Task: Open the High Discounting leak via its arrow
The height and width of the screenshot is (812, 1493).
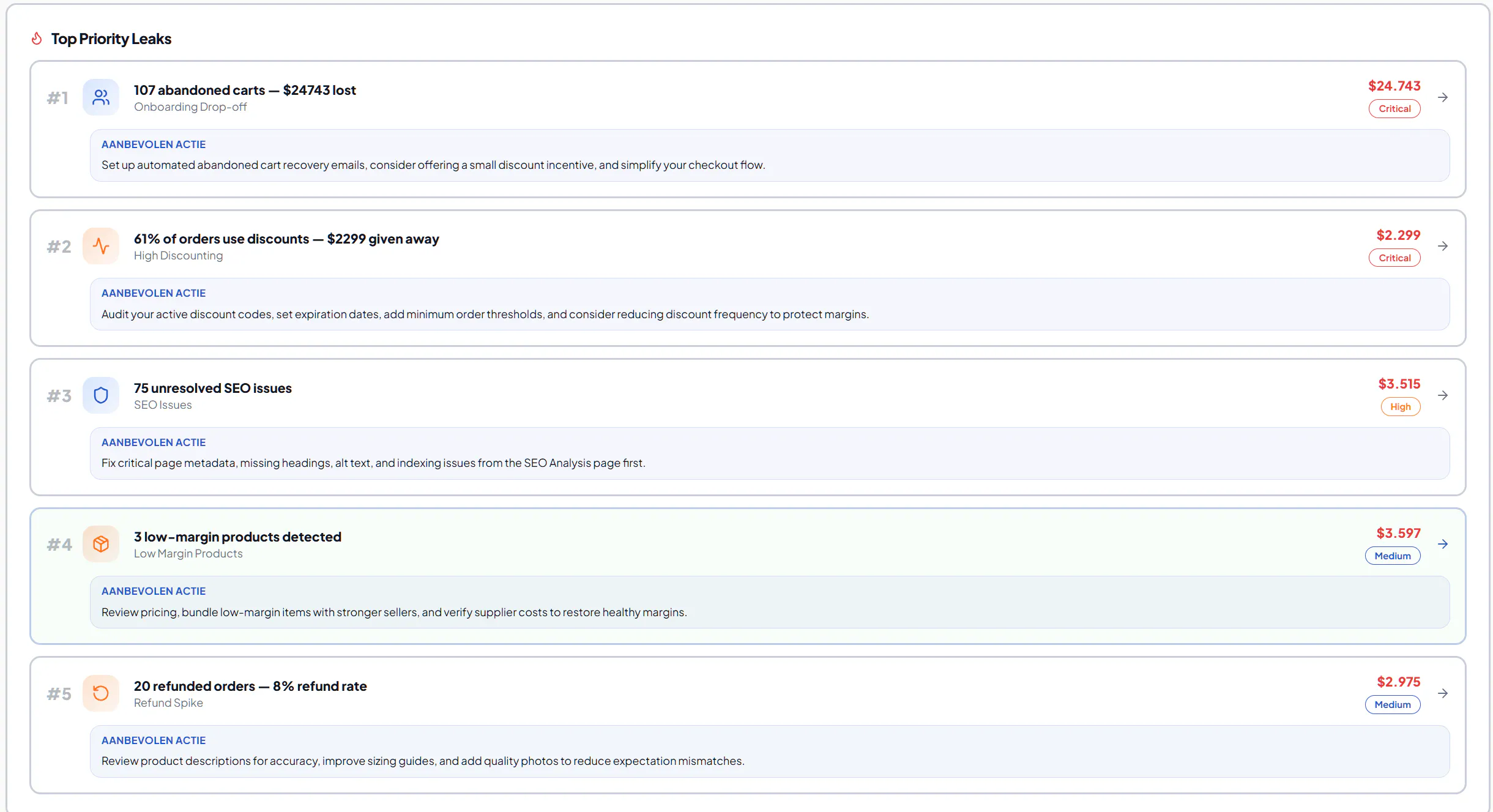Action: [1443, 246]
